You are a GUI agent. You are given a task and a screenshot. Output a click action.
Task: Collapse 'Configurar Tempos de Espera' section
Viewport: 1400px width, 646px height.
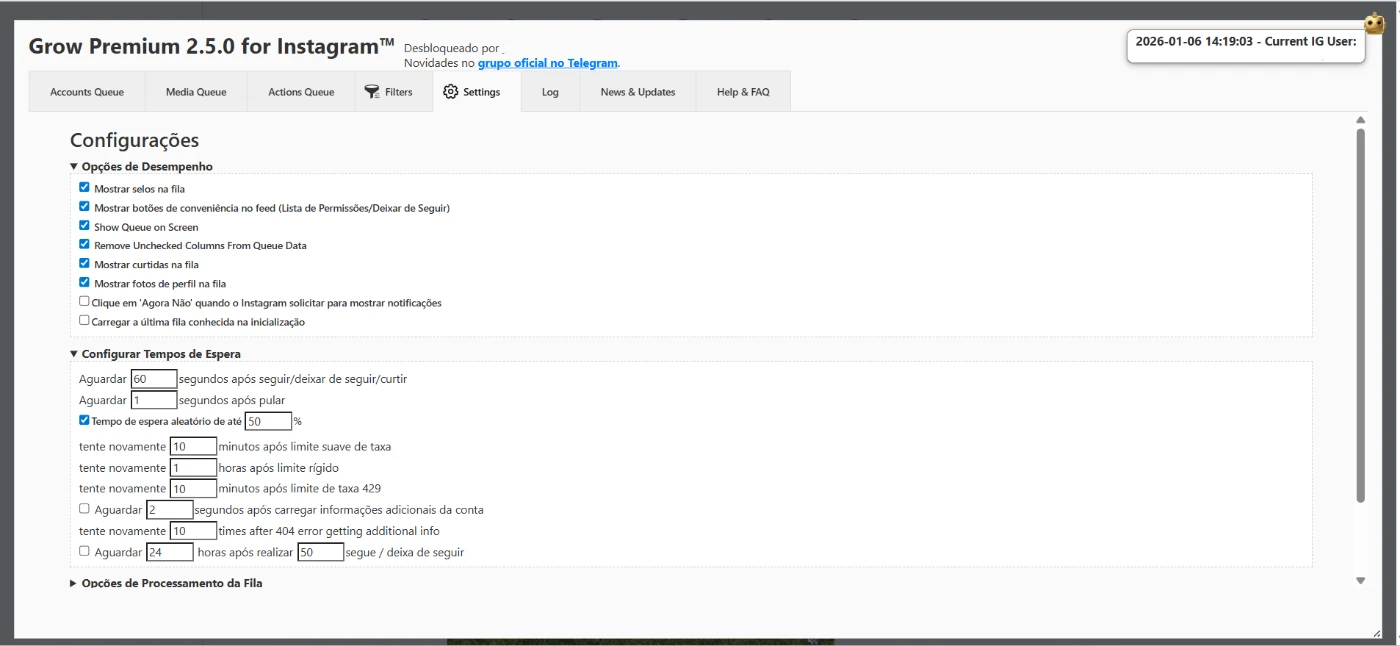(x=74, y=354)
